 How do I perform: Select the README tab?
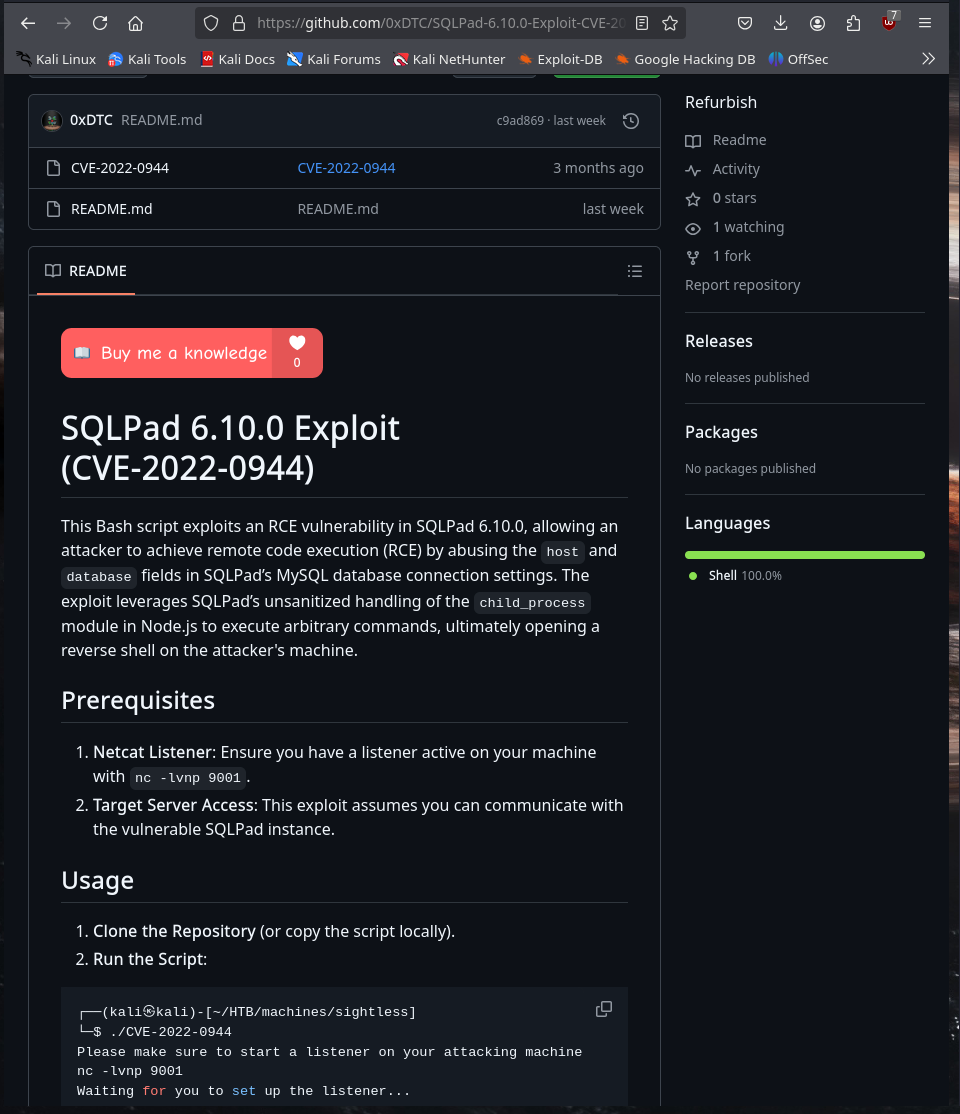click(x=86, y=271)
